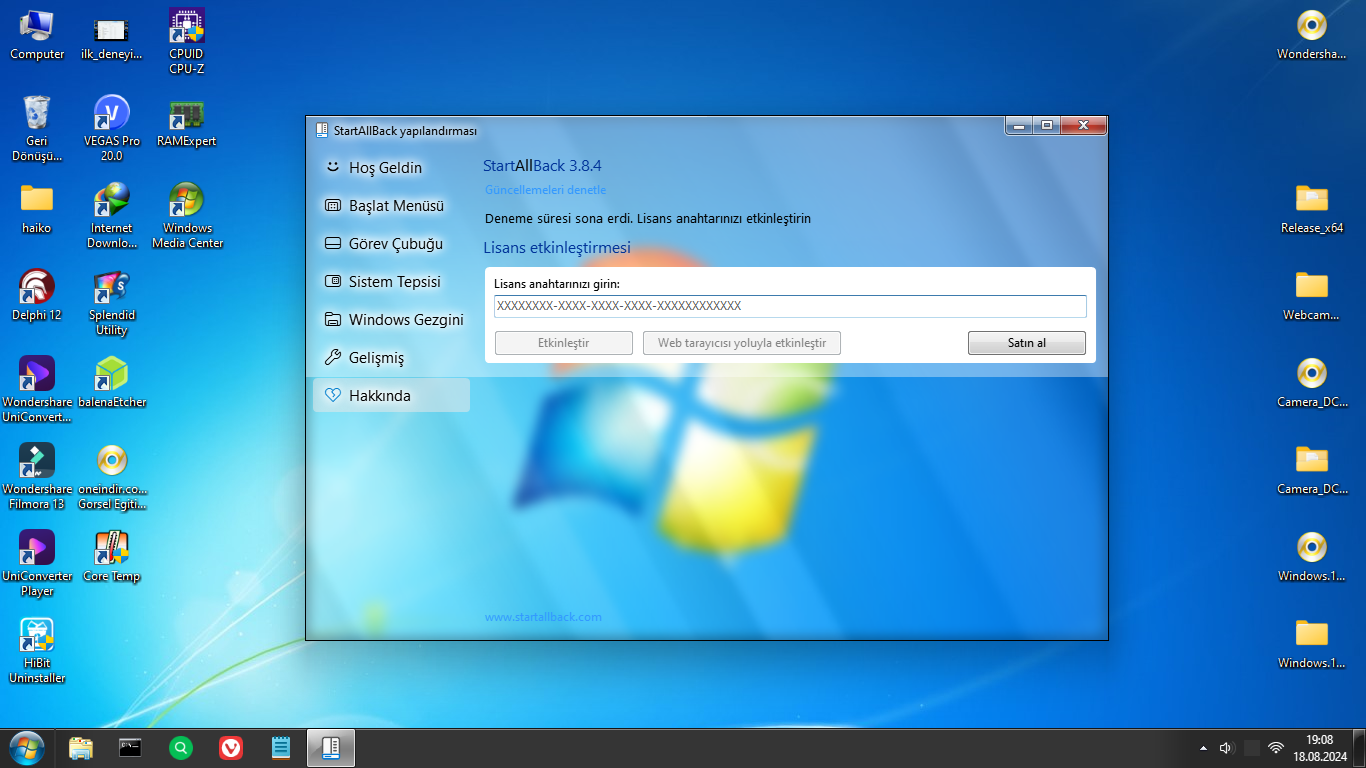Screen dimensions: 1366x768
Task: Click the Lisans etkinleştirmesi heading
Action: pyautogui.click(x=557, y=248)
